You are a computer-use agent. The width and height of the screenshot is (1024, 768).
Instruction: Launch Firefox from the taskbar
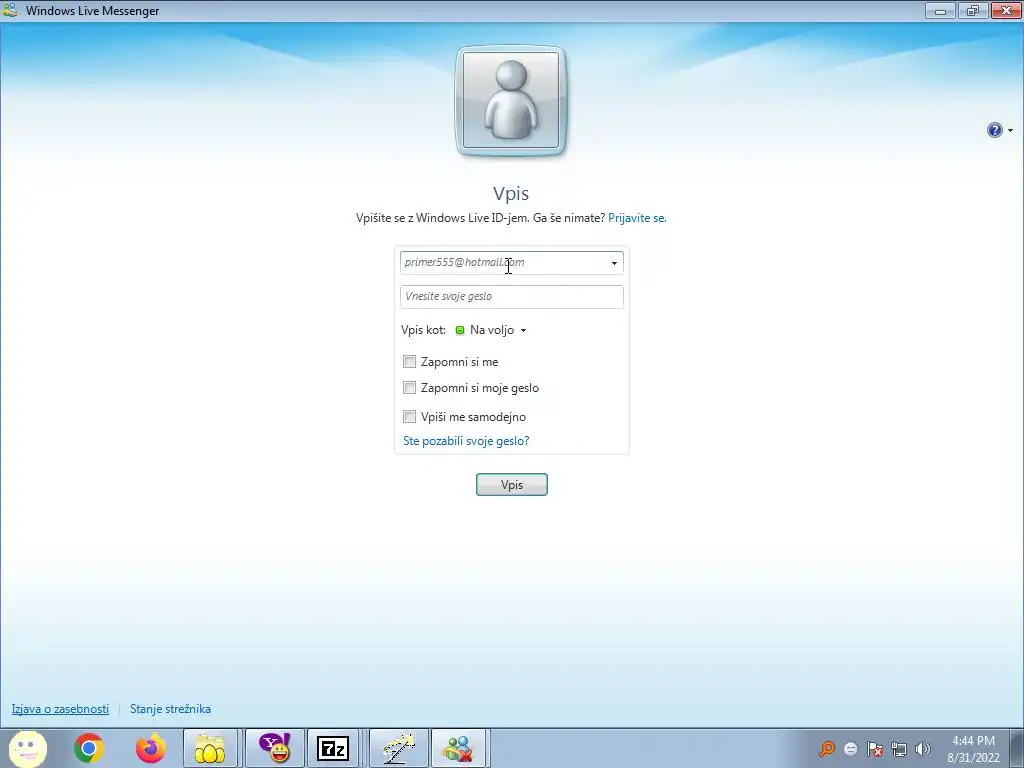coord(151,748)
